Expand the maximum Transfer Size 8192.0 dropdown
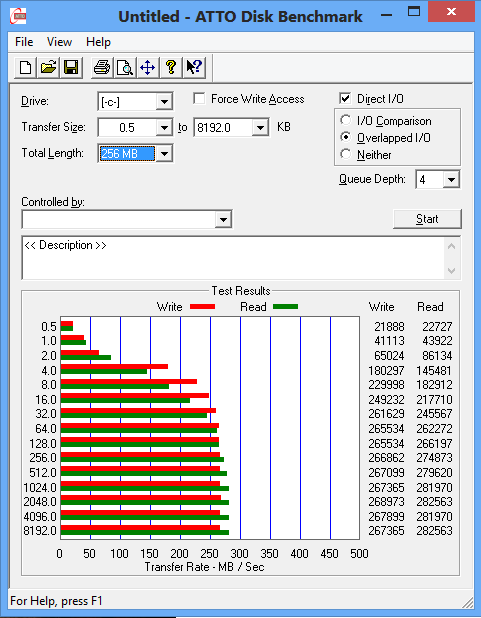The image size is (481, 618). coord(260,128)
